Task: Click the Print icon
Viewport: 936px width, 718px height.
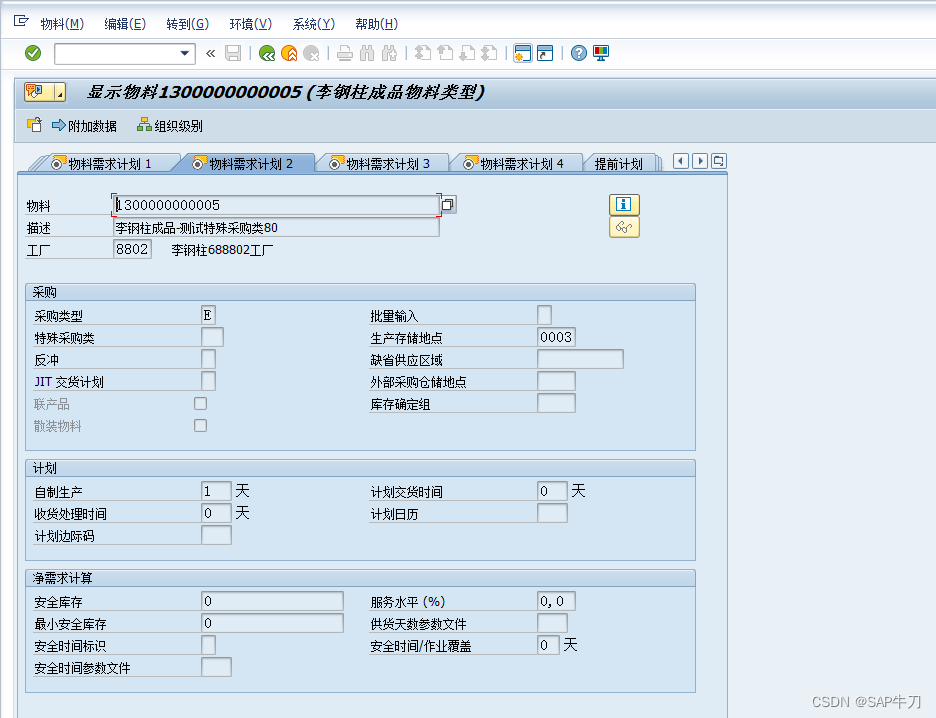Action: tap(344, 53)
